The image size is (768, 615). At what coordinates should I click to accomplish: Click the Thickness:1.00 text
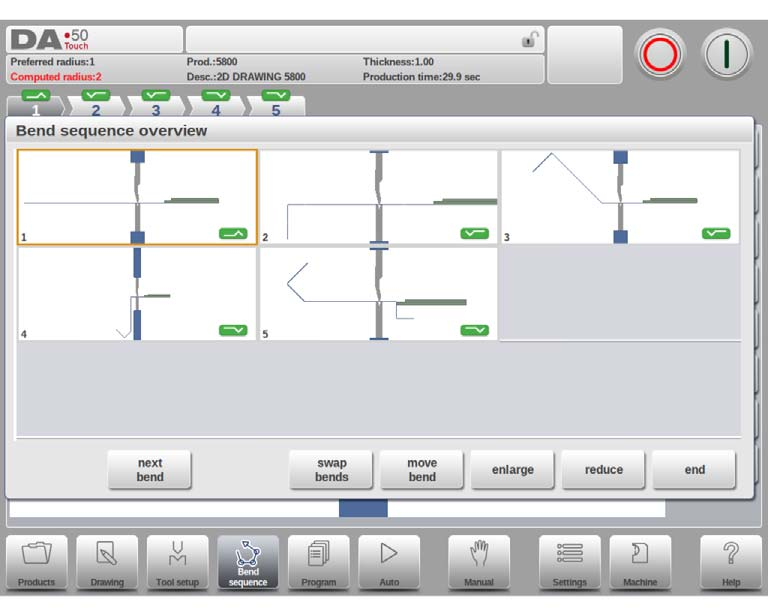[398, 62]
